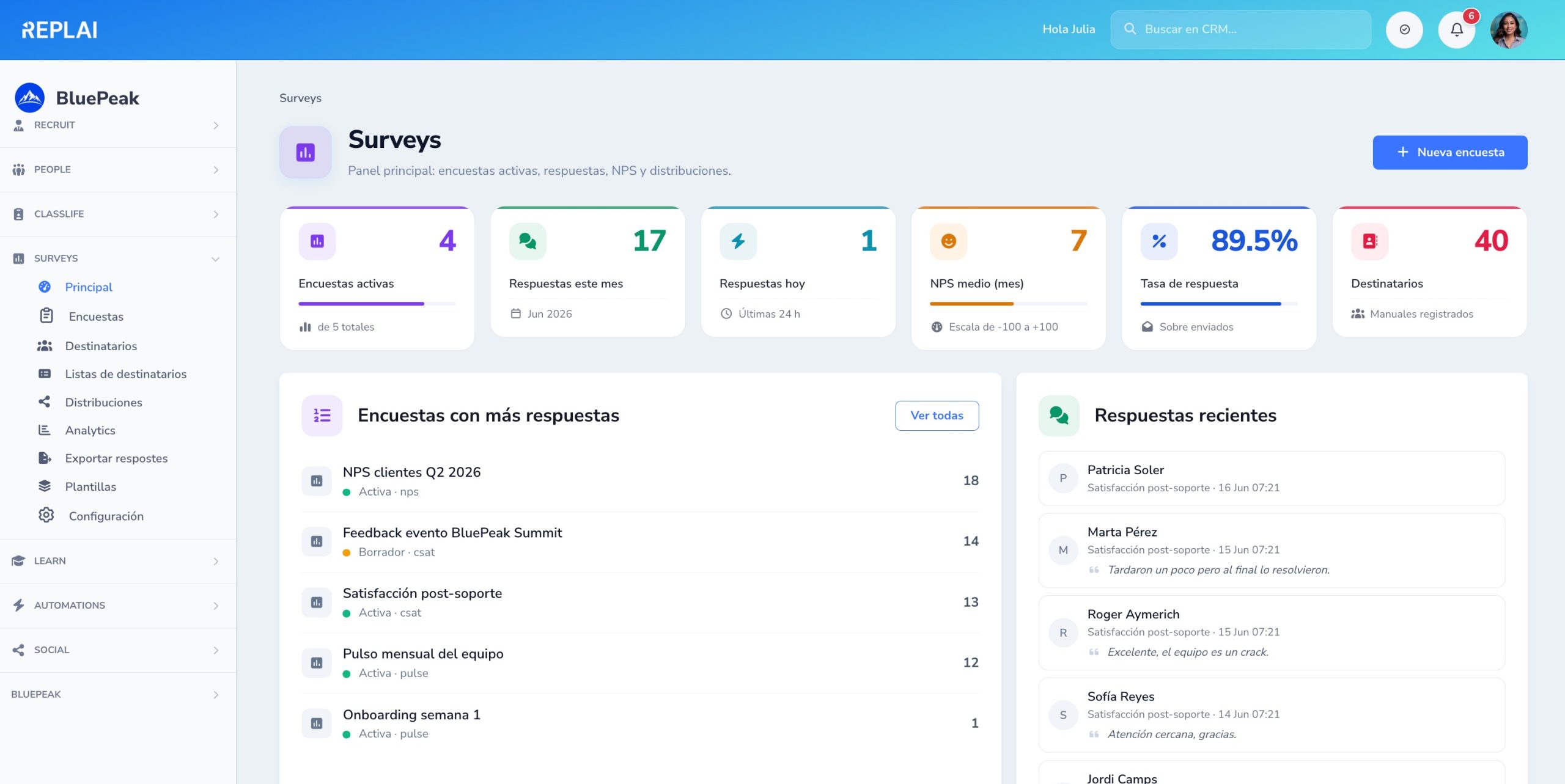Expand the CLASSLIFE sidebar section

[118, 214]
